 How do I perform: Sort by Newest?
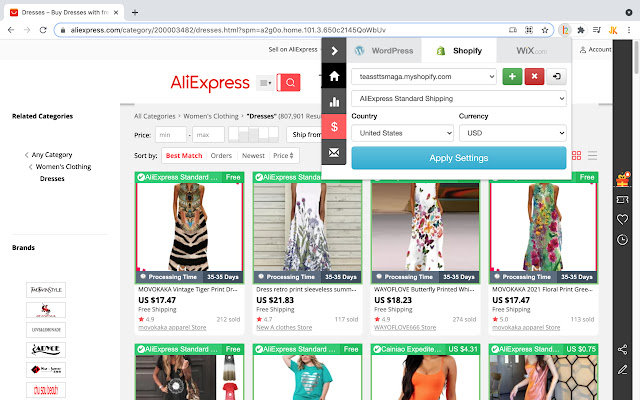(253, 156)
